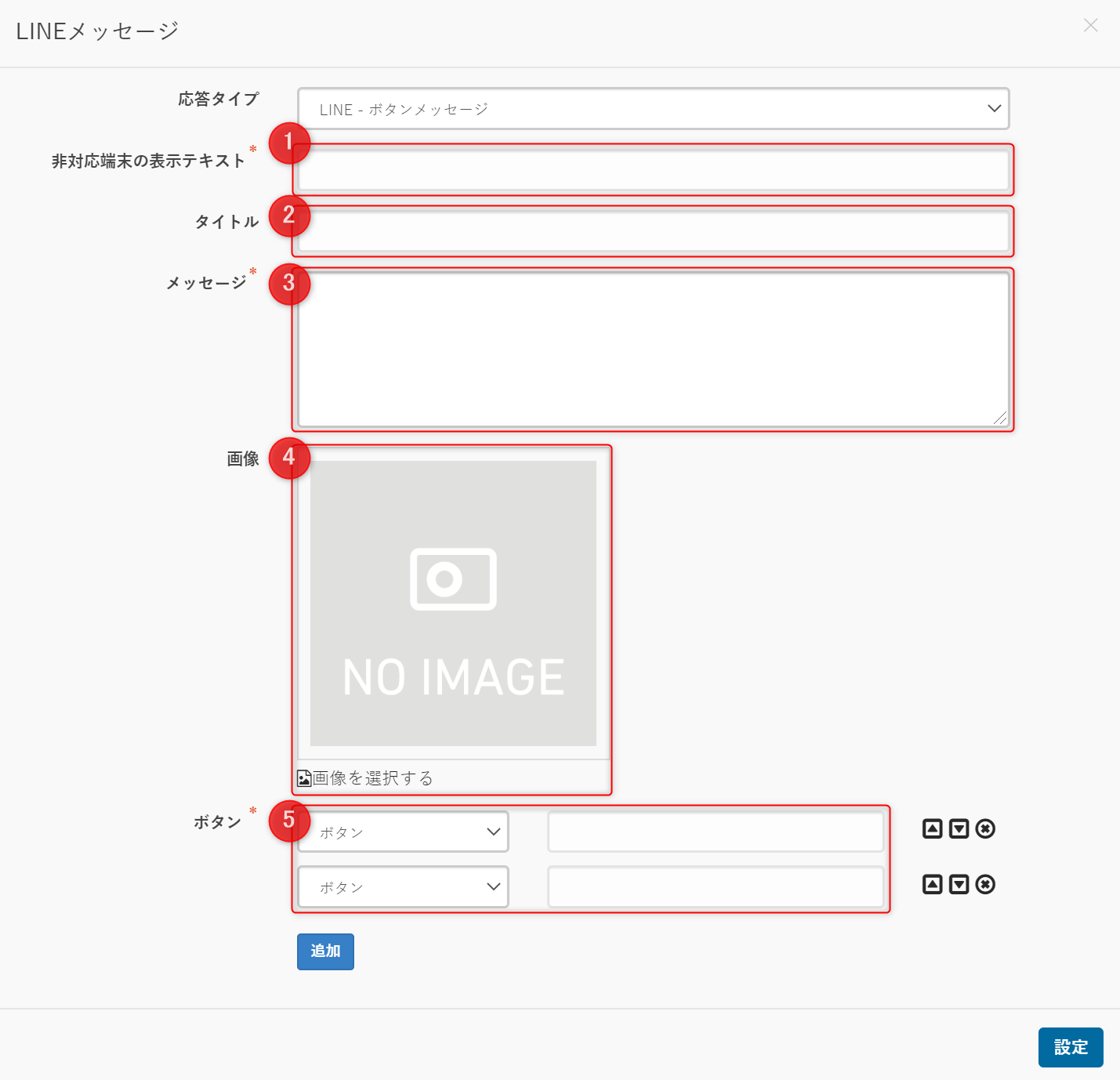Viewport: 1120px width, 1080px height.
Task: Focus the second button row text input
Action: 716,886
